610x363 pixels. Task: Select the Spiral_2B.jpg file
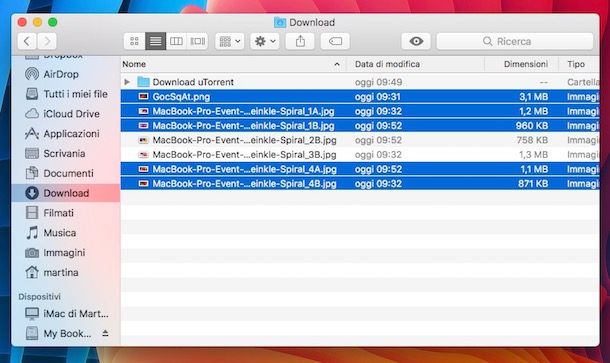(x=360, y=140)
